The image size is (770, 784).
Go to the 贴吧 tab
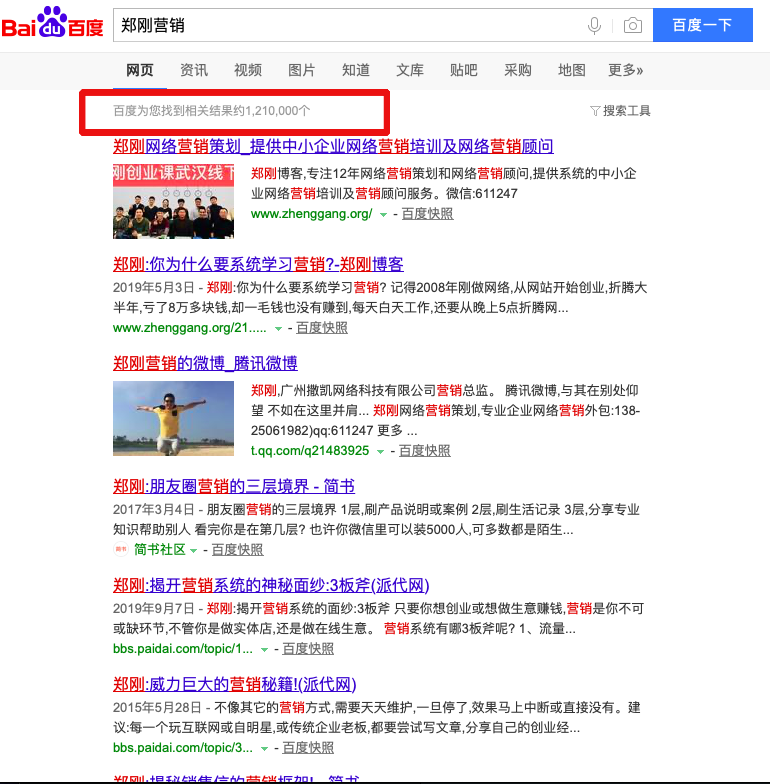coord(464,70)
